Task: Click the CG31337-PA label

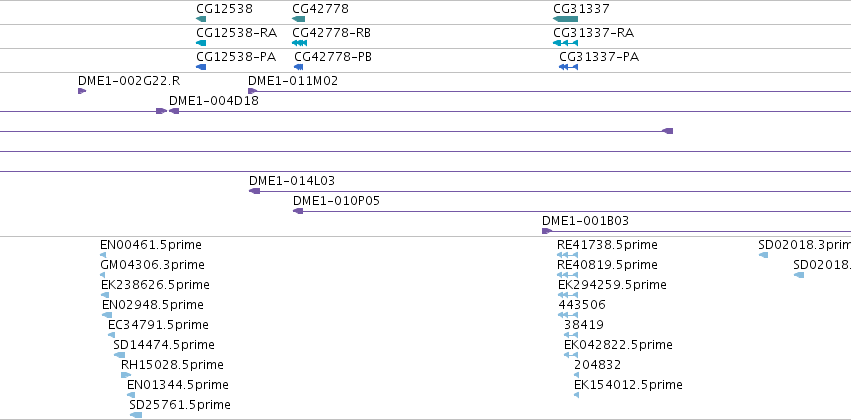Action: 599,56
